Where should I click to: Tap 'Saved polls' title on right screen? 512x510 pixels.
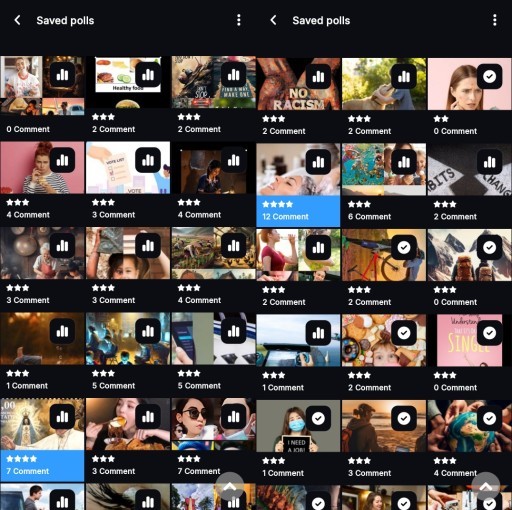click(x=321, y=20)
